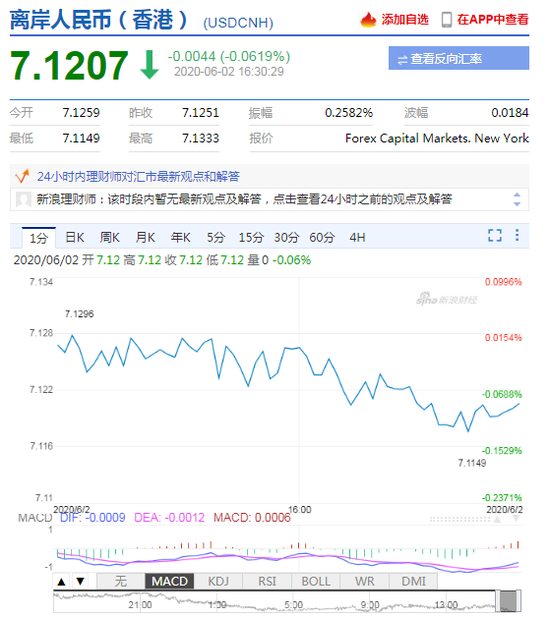Select the RSI indicator
The height and width of the screenshot is (617, 550).
pyautogui.click(x=267, y=581)
